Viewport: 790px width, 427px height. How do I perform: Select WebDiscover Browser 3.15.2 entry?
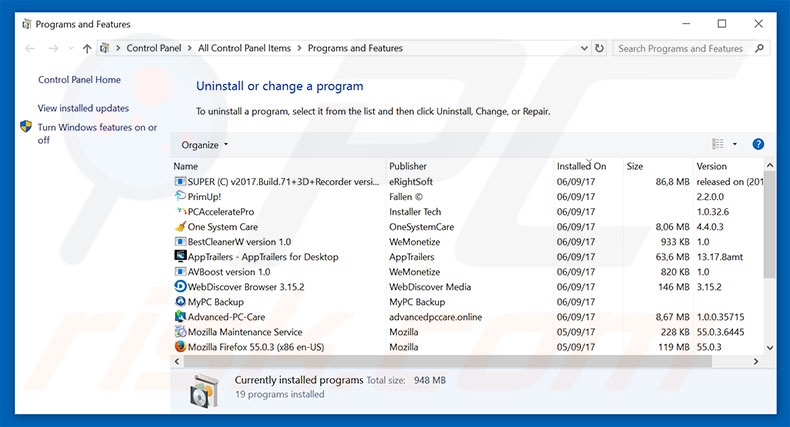tap(246, 287)
